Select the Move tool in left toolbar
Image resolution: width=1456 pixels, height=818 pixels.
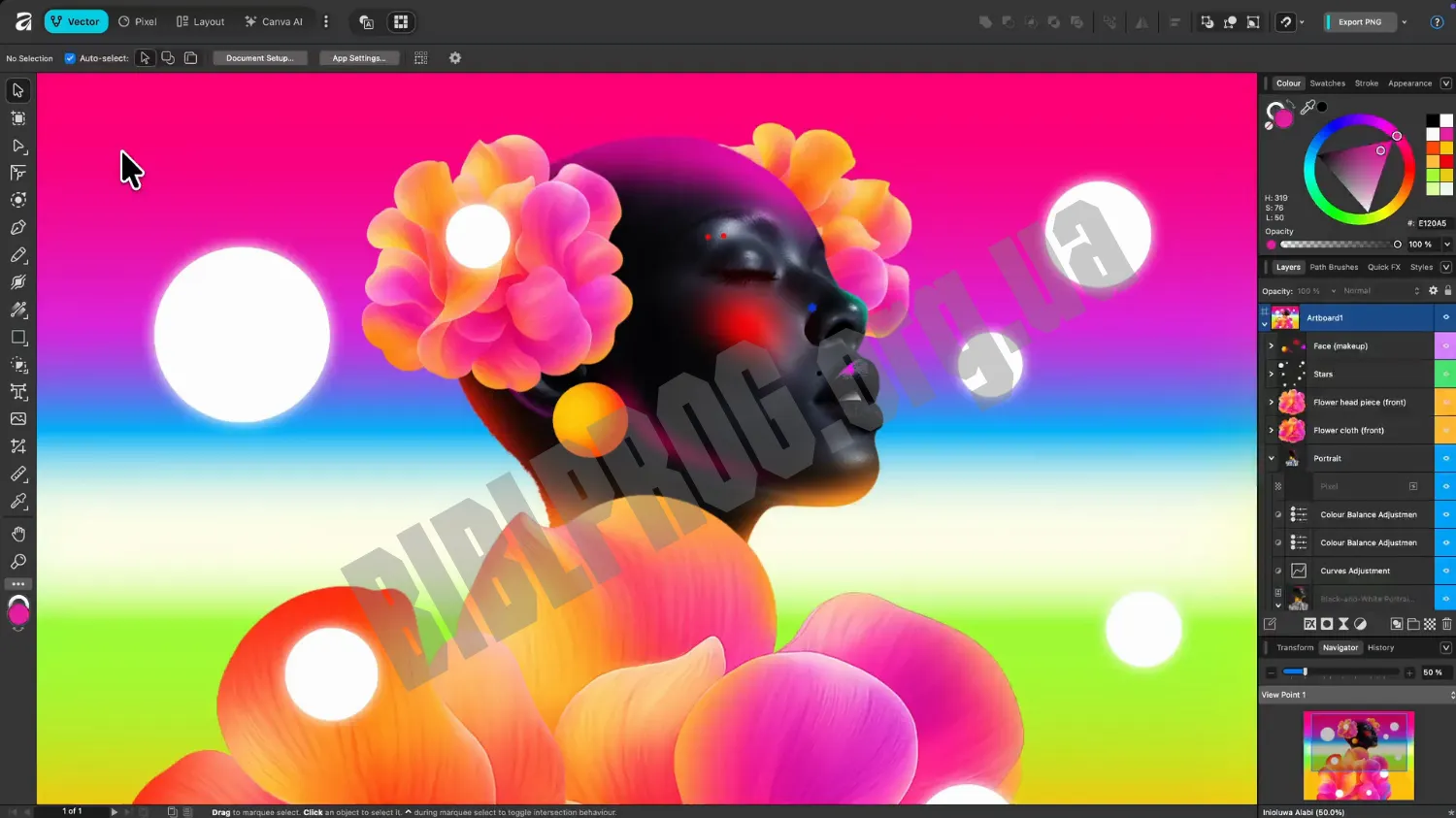[17, 90]
